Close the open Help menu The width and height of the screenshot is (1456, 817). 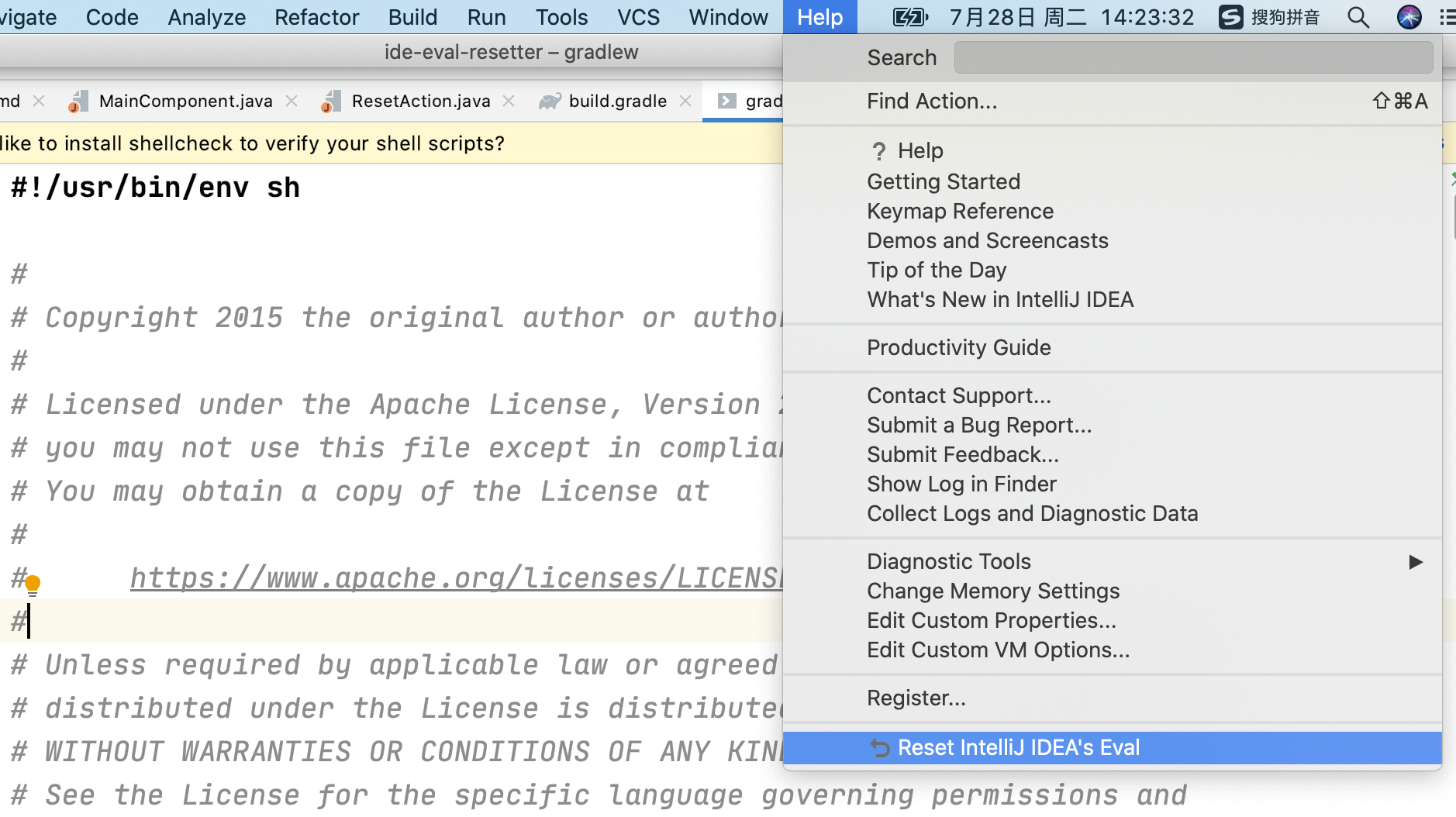coord(820,17)
